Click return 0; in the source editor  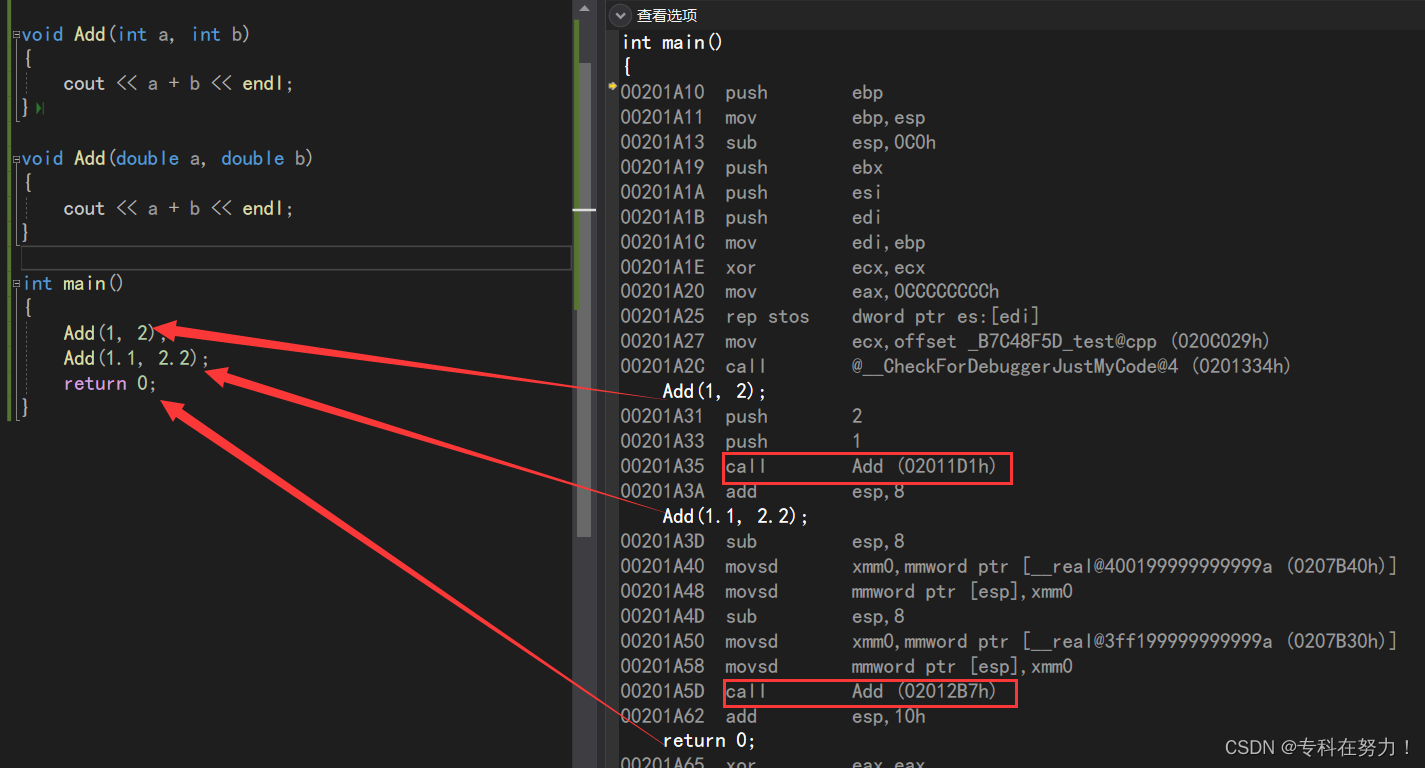110,384
